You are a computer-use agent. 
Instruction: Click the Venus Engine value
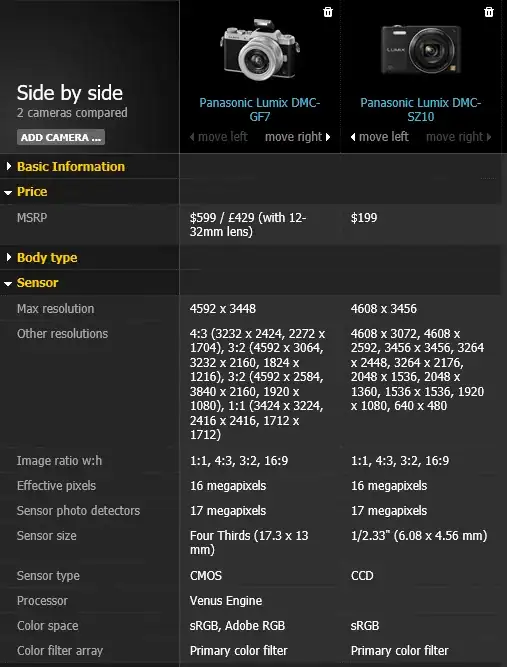coord(226,601)
